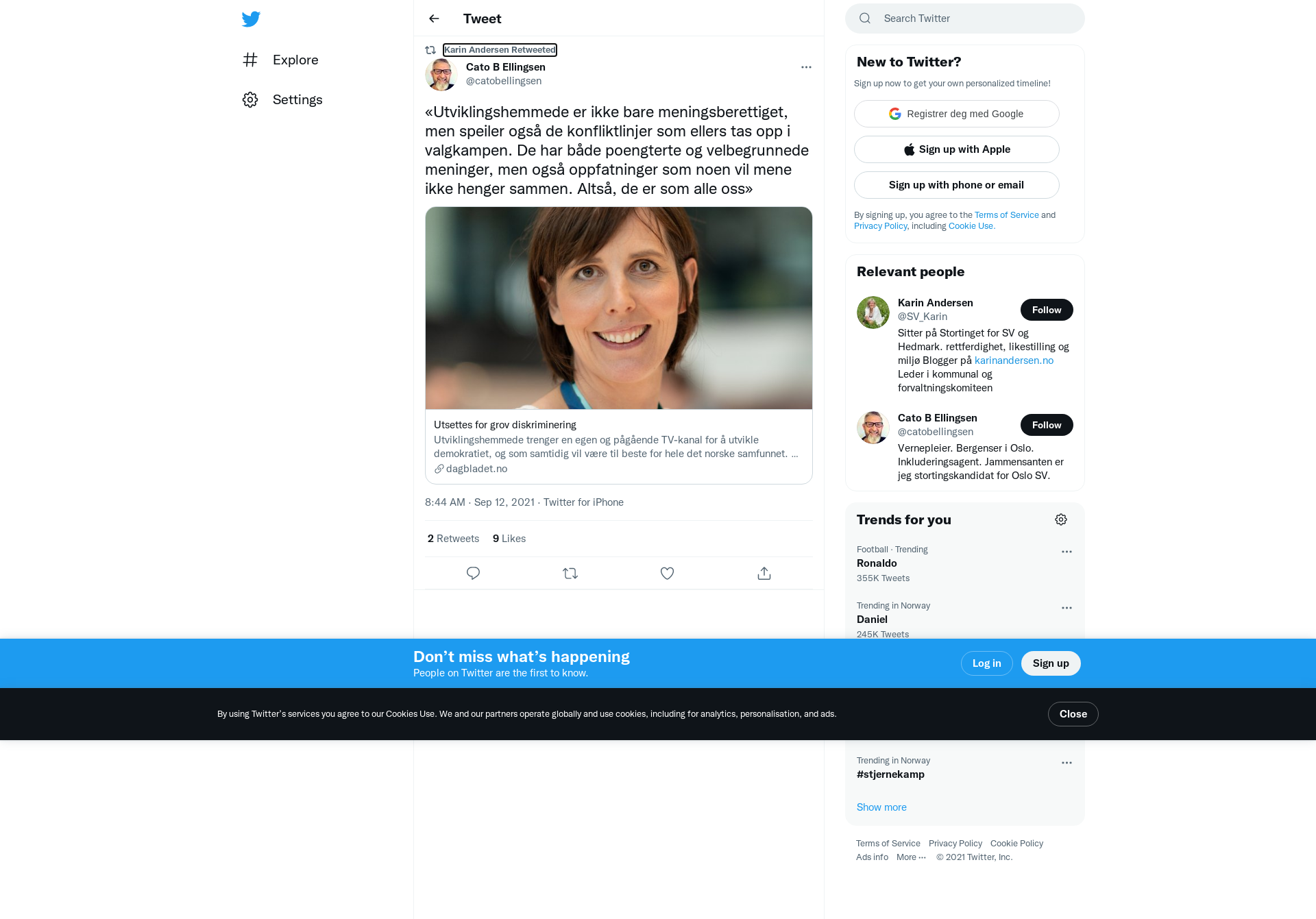Open more options for Ronaldo trend
This screenshot has height=919, width=1316.
pyautogui.click(x=1067, y=552)
